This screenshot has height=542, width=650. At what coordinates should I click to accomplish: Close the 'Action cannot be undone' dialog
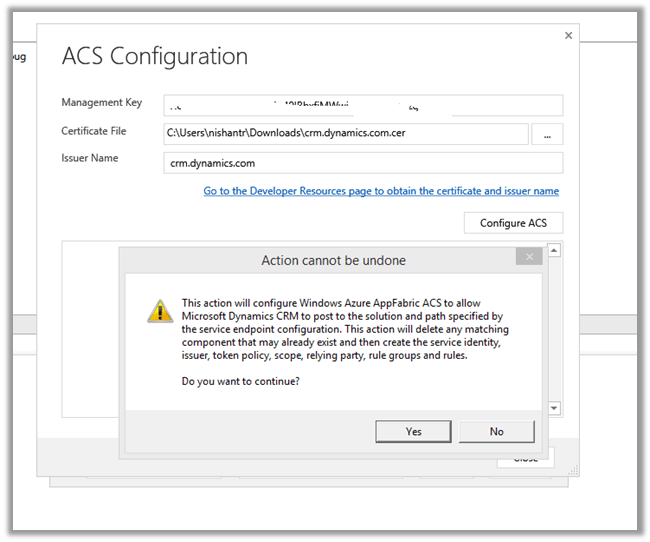(x=529, y=258)
